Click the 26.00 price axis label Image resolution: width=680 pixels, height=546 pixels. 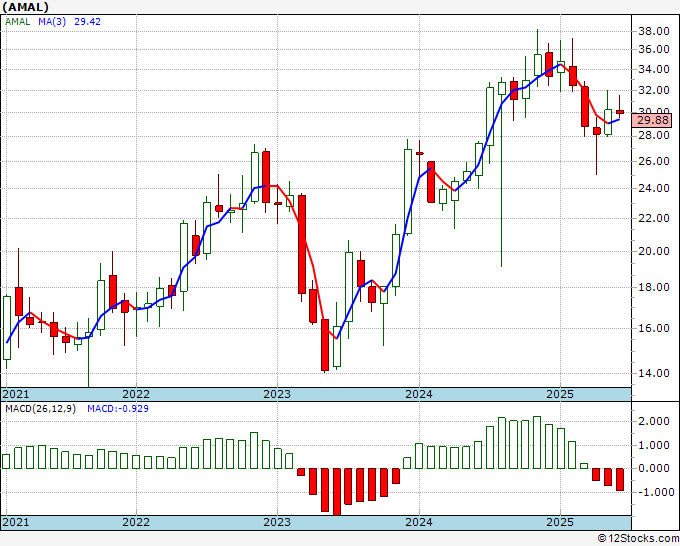654,161
